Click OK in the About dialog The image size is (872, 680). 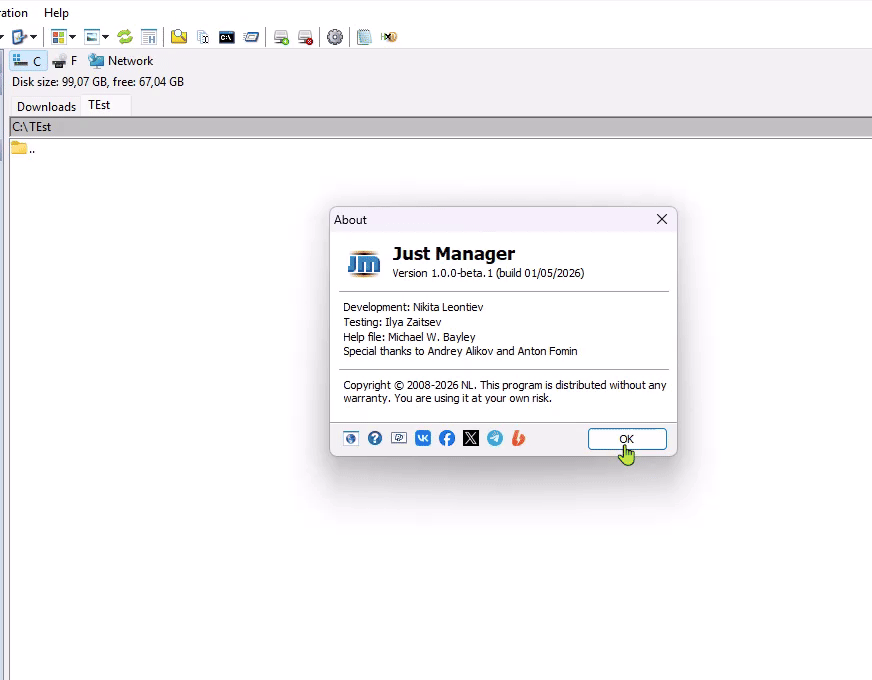(x=627, y=439)
